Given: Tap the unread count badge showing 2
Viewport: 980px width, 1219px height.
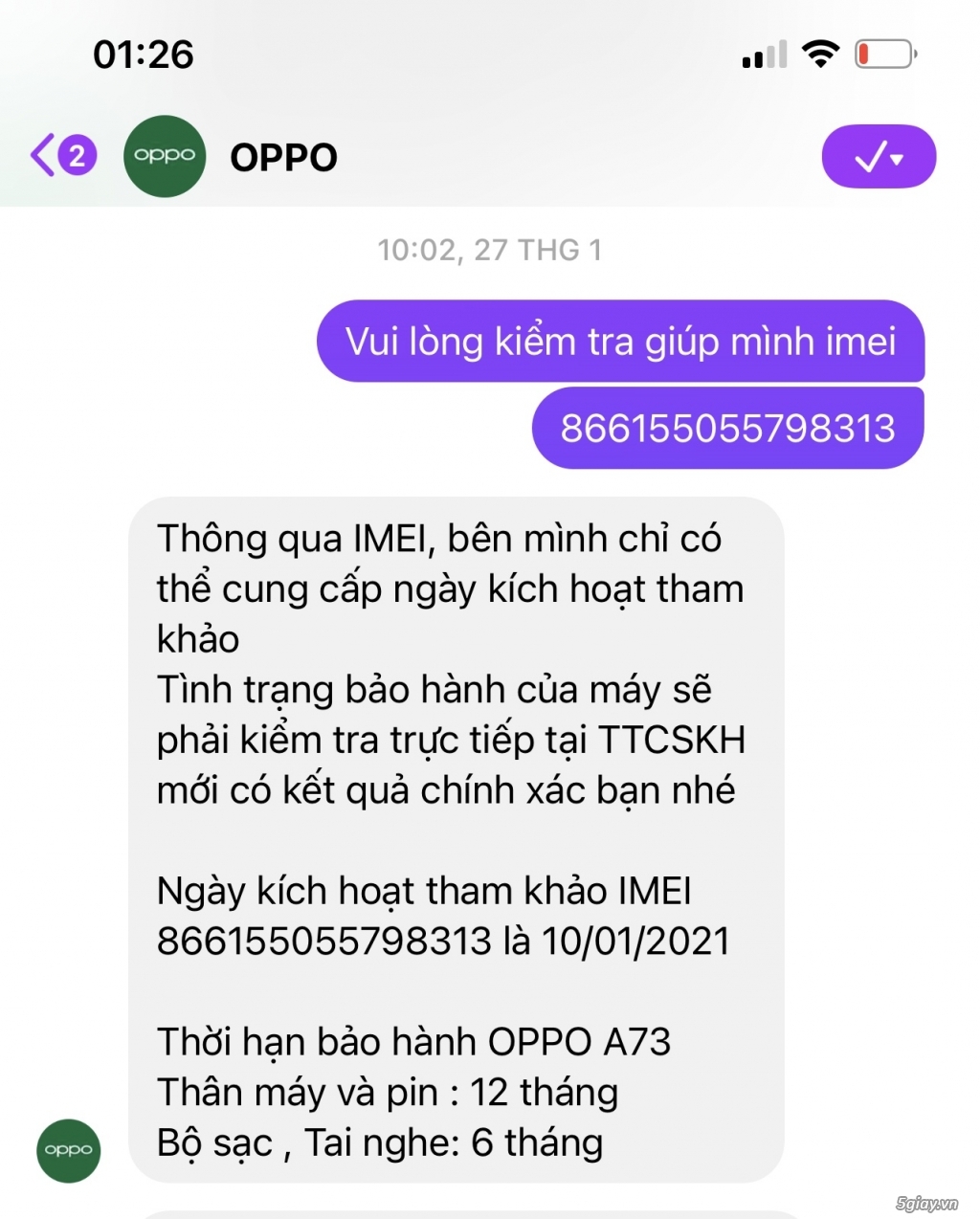Looking at the screenshot, I should pos(78,156).
